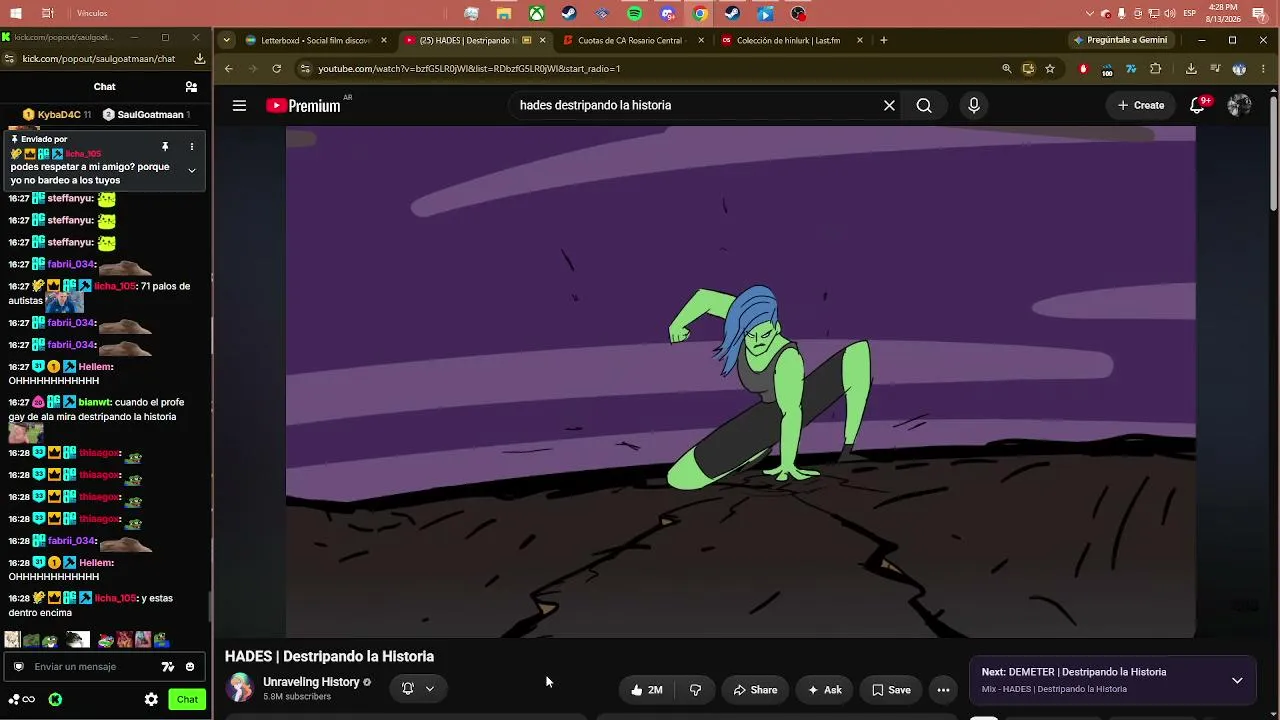Open the chat identity shield toggle
Viewport: 1280px width, 720px height.
point(18,667)
